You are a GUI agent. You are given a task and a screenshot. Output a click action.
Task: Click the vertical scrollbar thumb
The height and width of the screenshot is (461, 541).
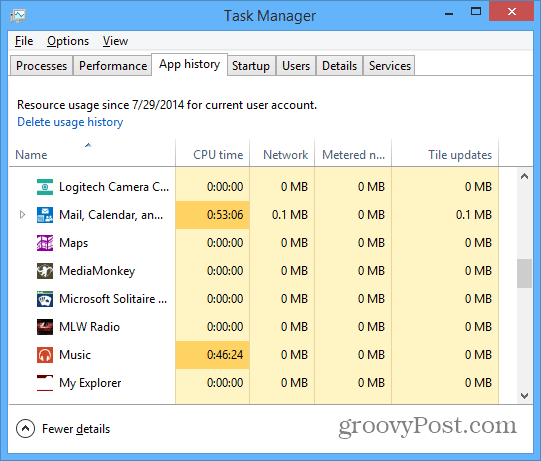(x=524, y=273)
